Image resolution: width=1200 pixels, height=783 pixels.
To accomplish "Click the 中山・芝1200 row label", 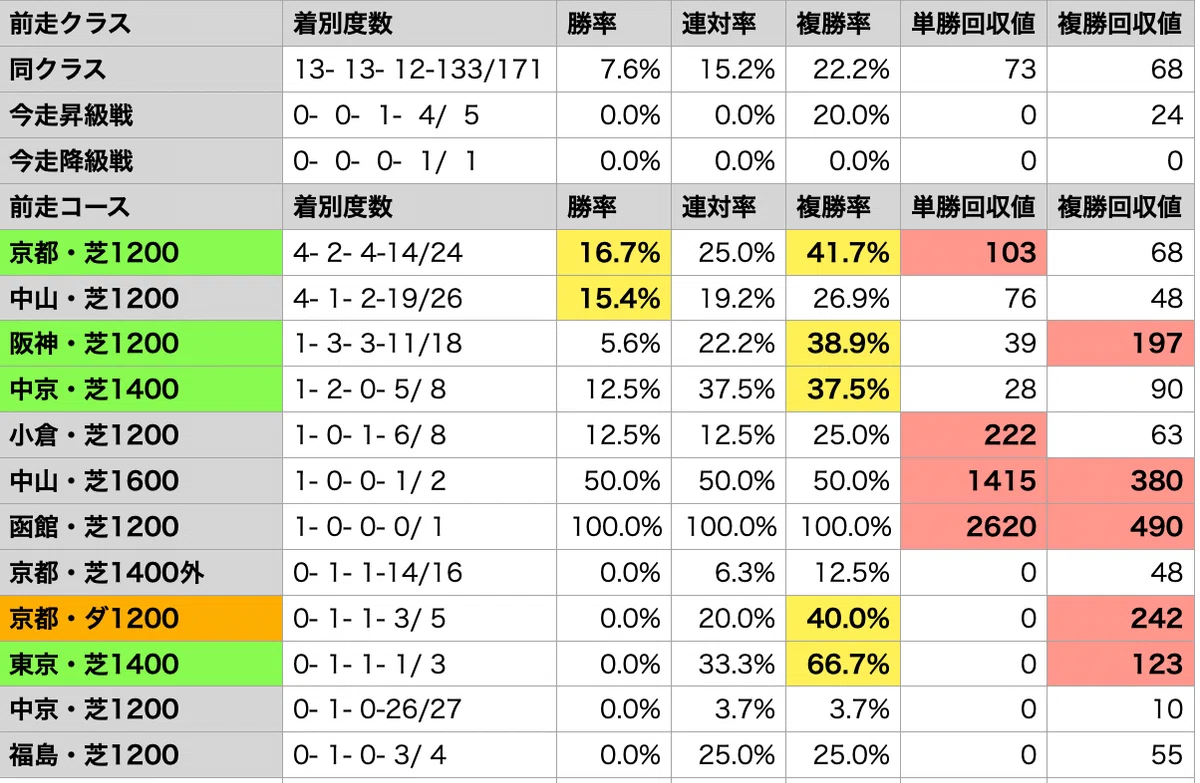I will pyautogui.click(x=141, y=298).
